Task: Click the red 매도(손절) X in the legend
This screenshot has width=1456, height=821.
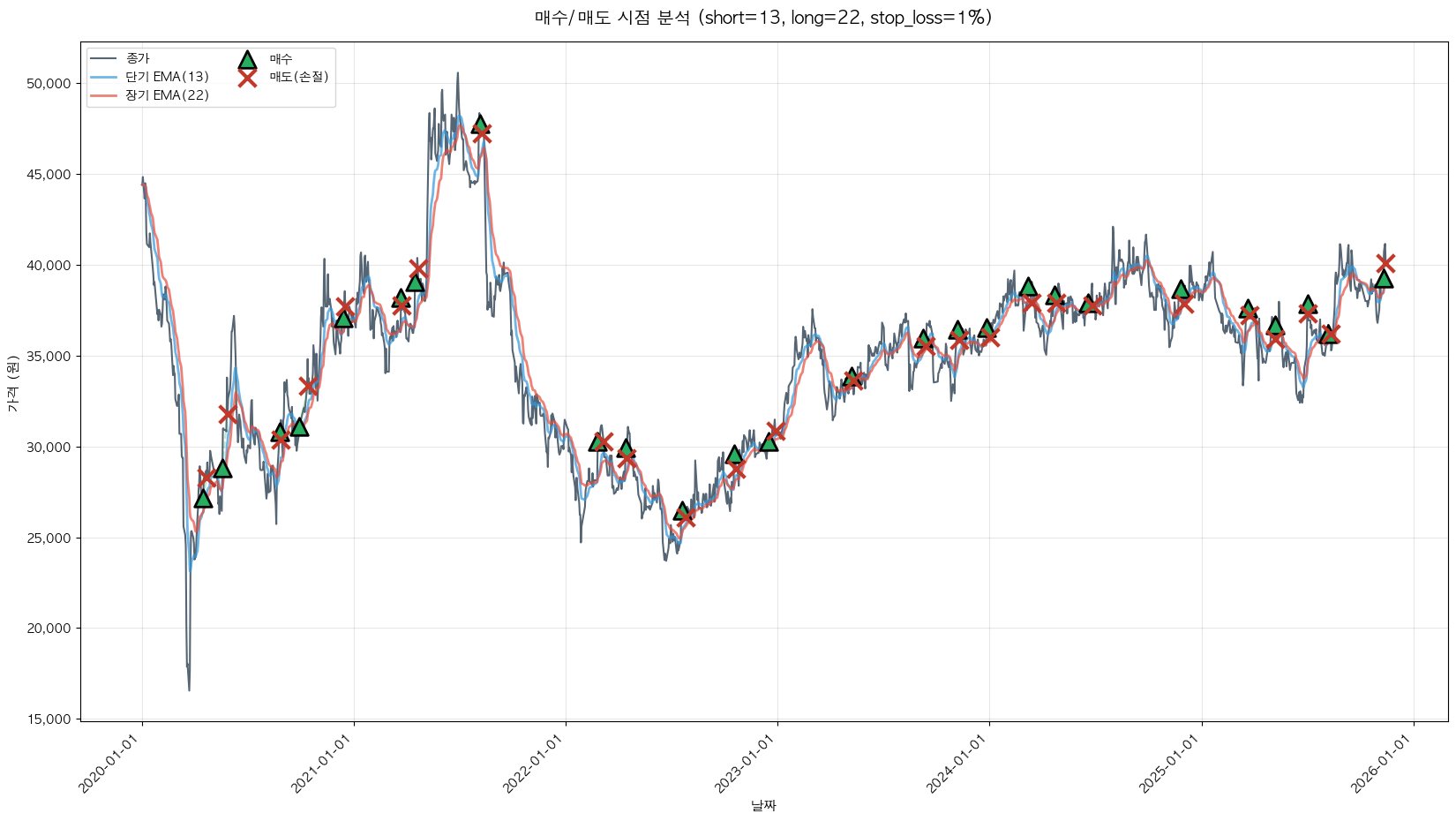Action: point(247,78)
